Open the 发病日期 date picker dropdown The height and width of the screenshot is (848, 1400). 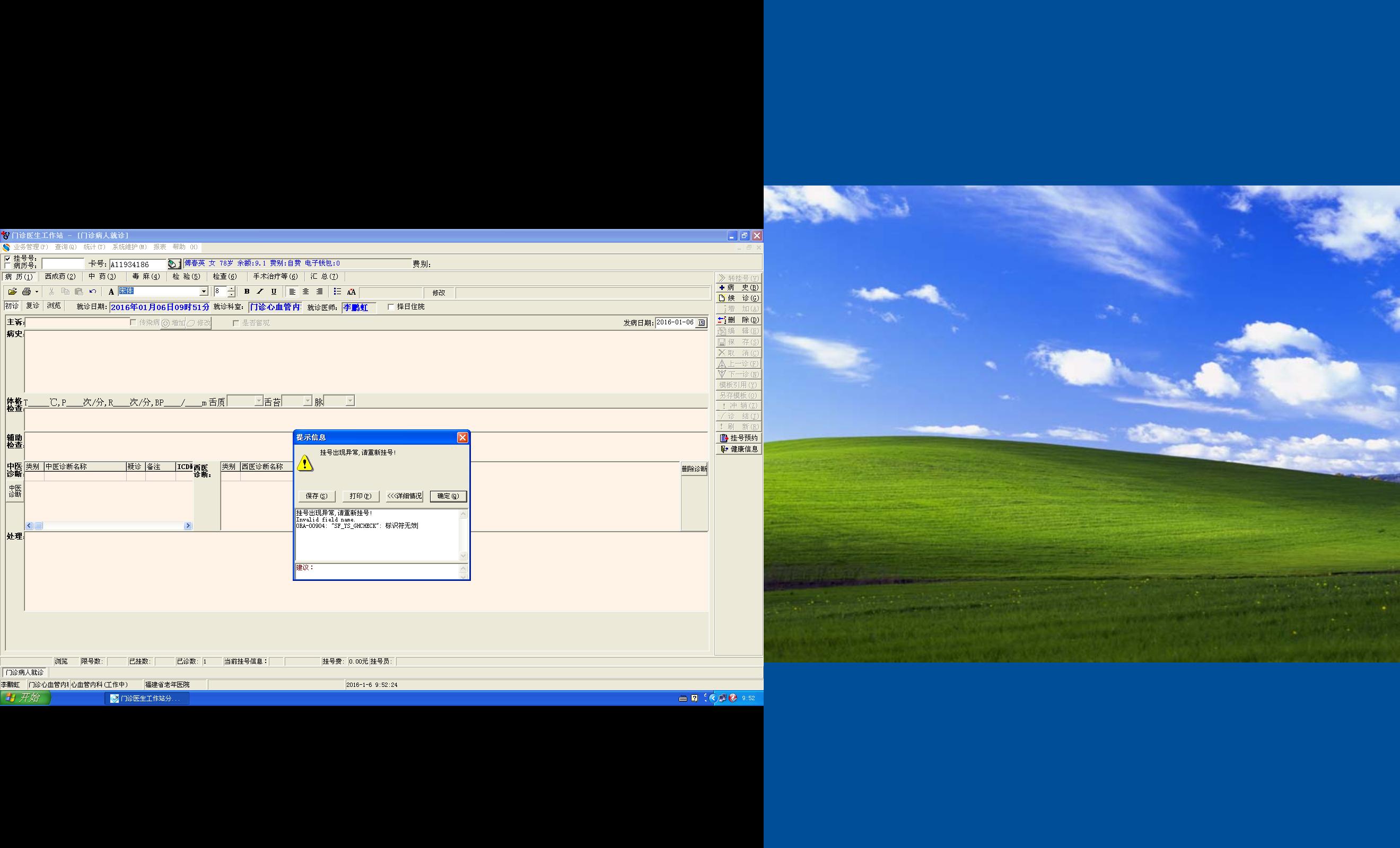702,323
